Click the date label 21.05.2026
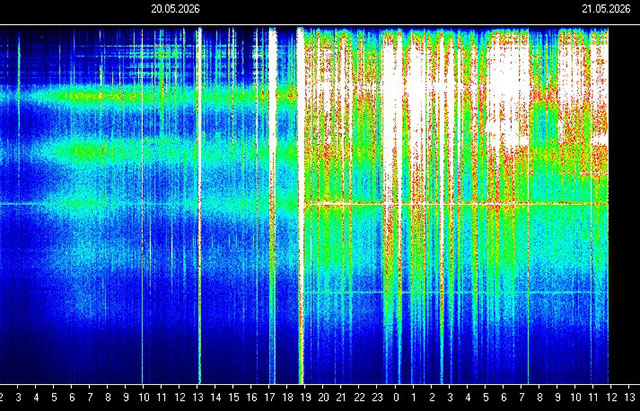The height and width of the screenshot is (411, 640). coord(606,9)
